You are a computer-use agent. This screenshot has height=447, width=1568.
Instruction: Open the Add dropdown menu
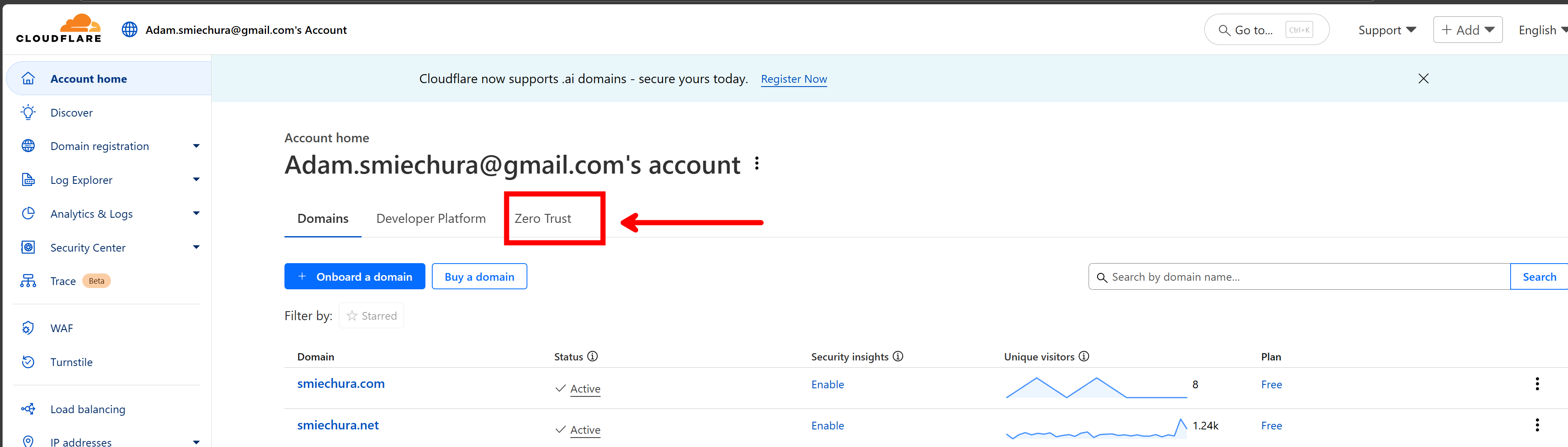pyautogui.click(x=1468, y=29)
